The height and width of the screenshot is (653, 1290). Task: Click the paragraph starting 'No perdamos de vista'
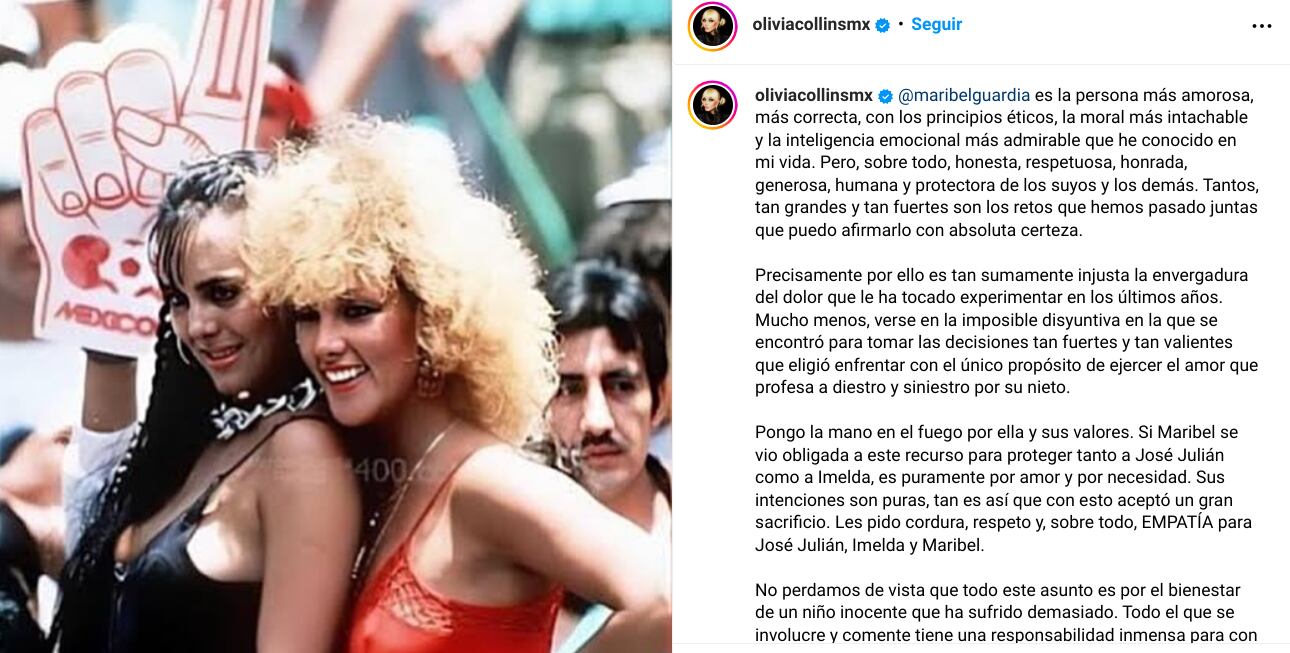[1006, 612]
